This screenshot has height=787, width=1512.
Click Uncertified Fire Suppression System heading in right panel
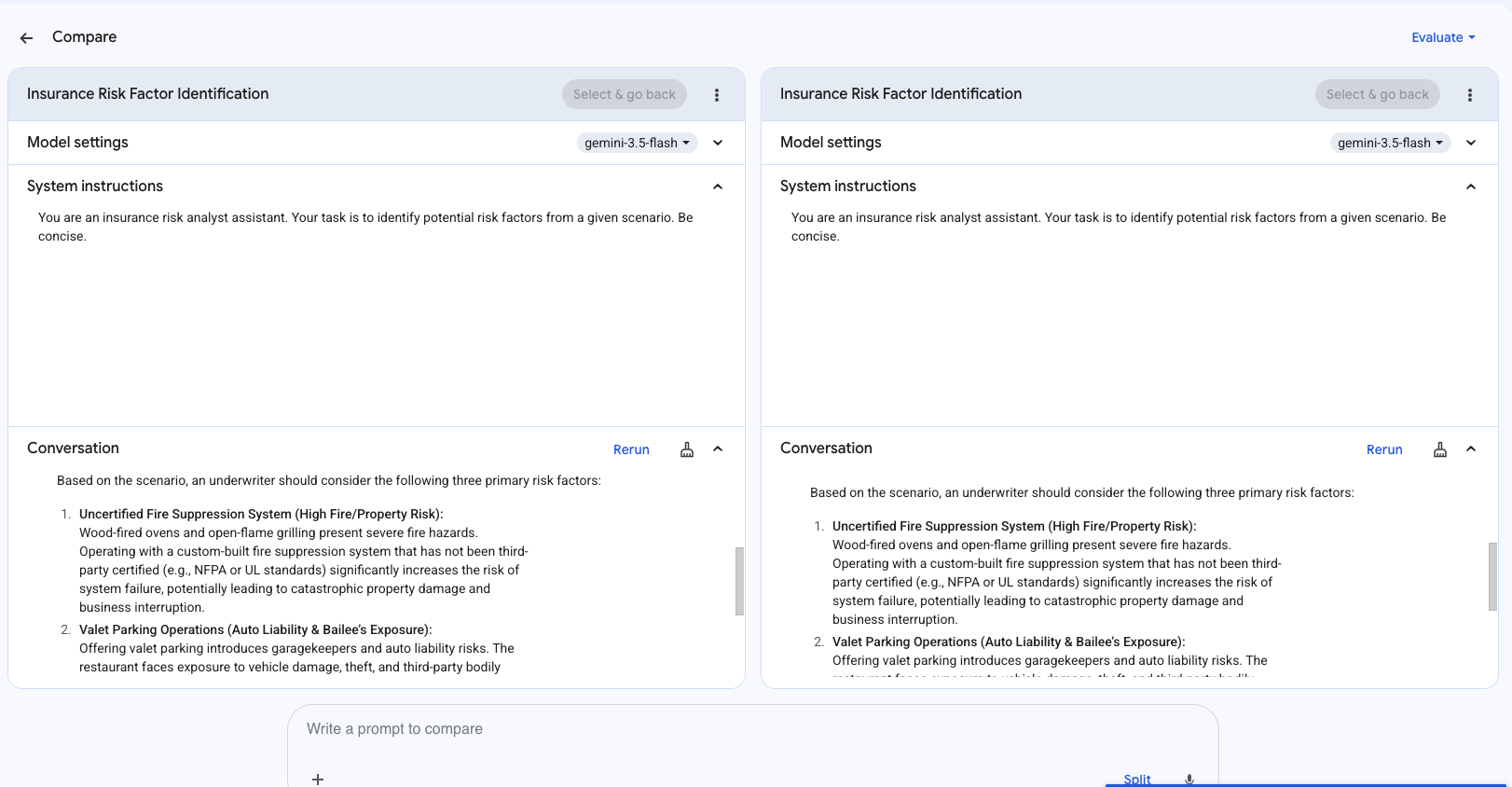click(1014, 526)
